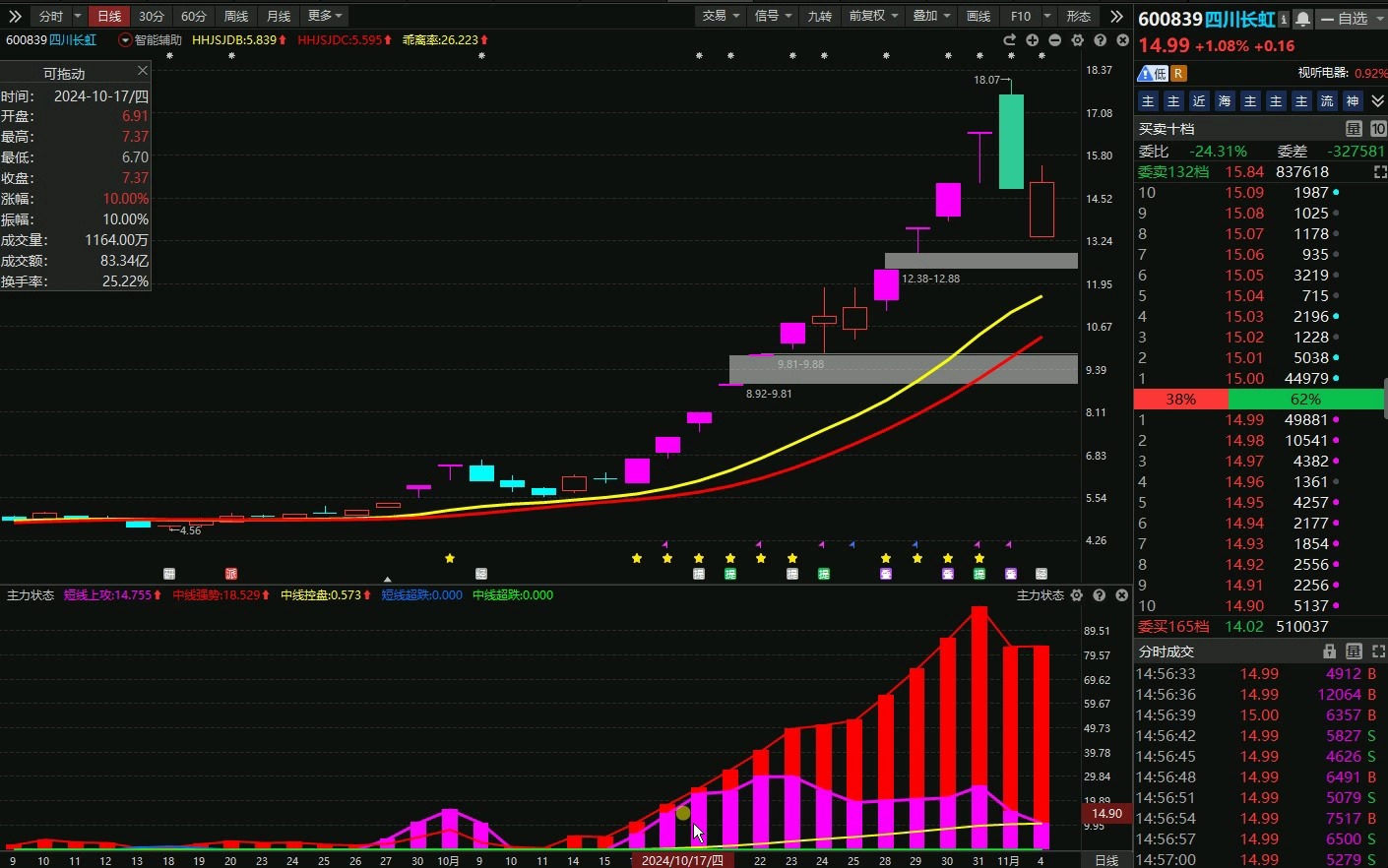Click the 海 tag button
1388x868 pixels.
[x=1225, y=101]
